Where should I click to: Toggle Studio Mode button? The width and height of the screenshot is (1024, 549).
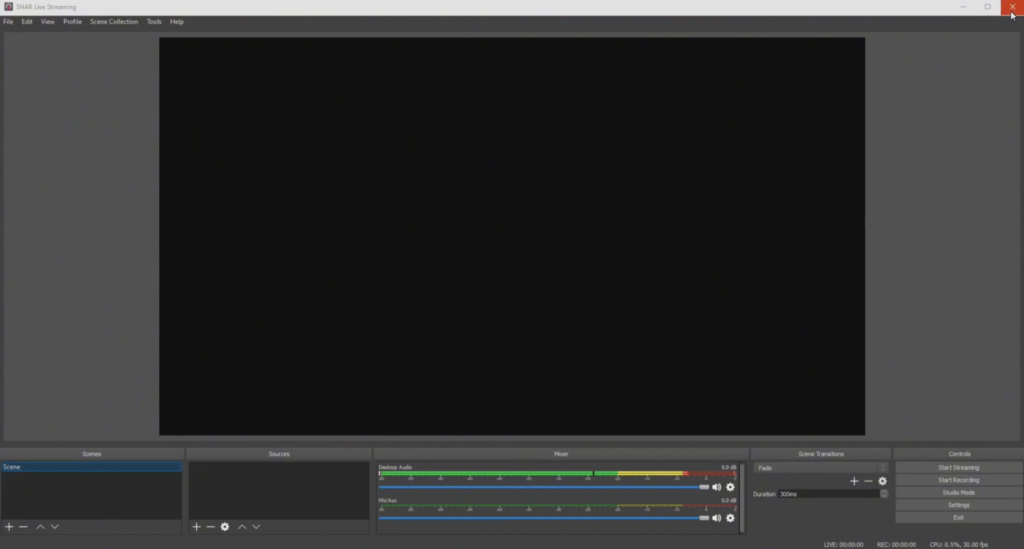958,493
